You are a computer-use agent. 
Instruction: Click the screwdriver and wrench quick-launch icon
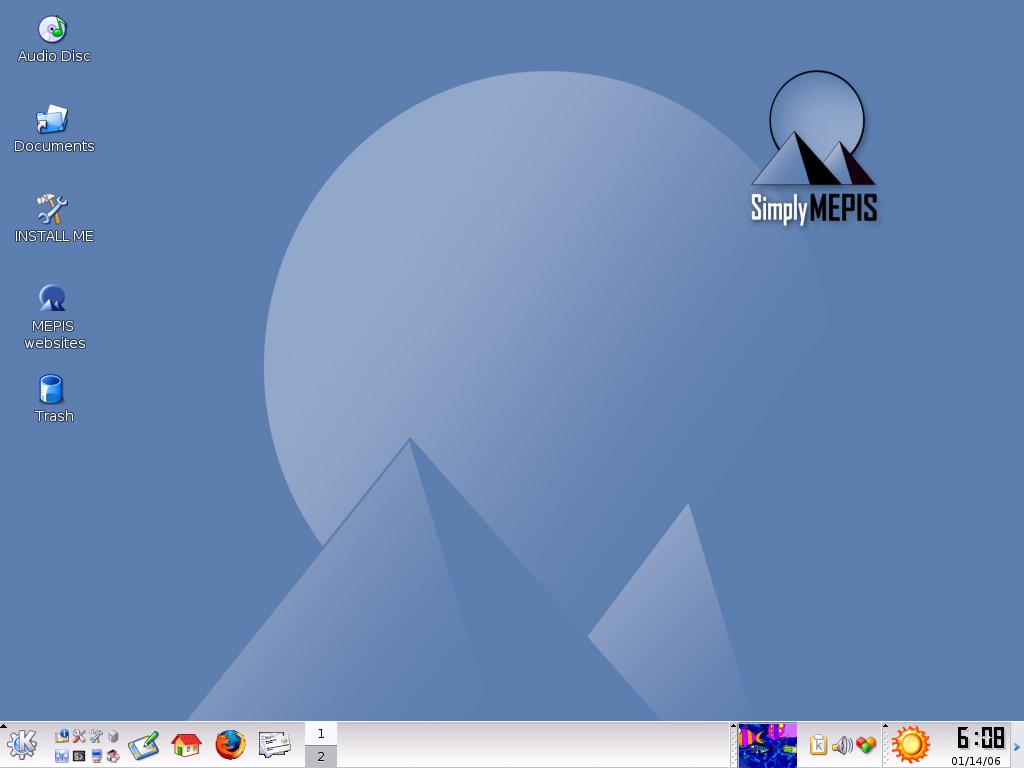pyautogui.click(x=79, y=736)
